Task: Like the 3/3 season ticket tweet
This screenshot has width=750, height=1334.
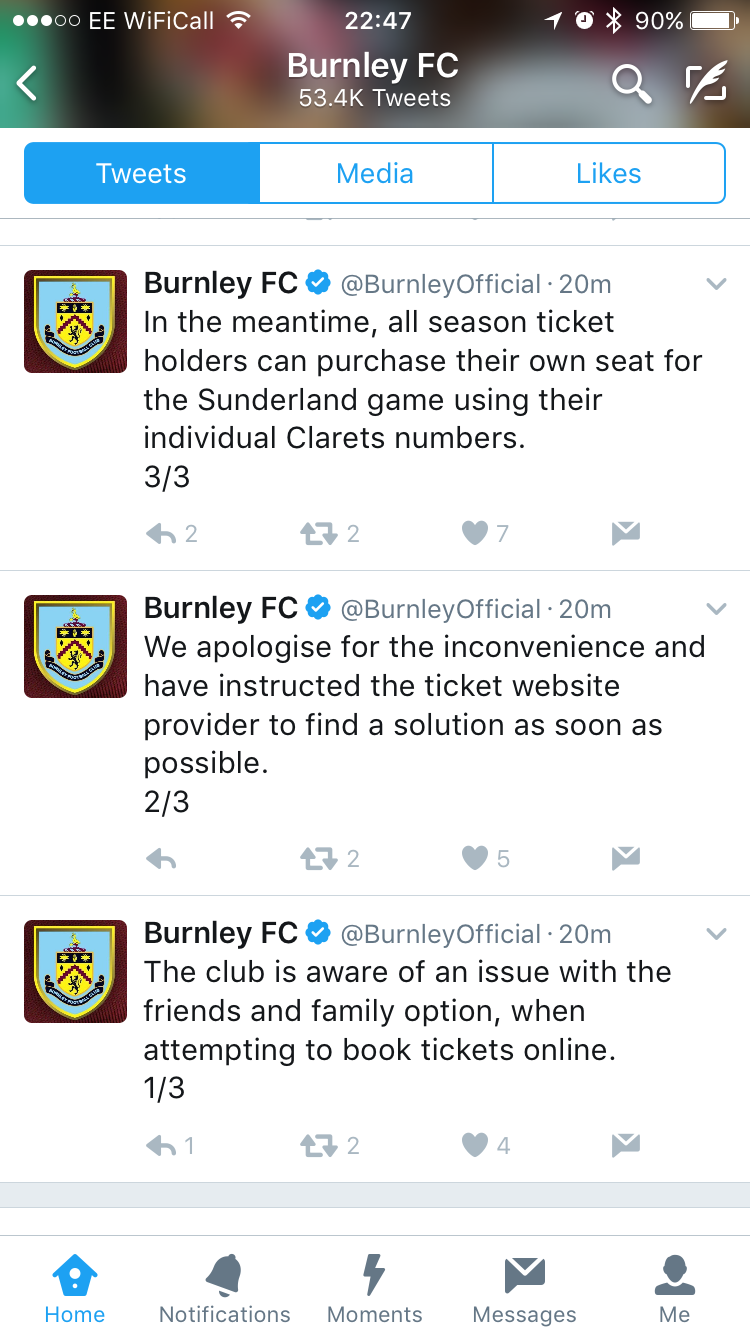Action: pos(475,535)
